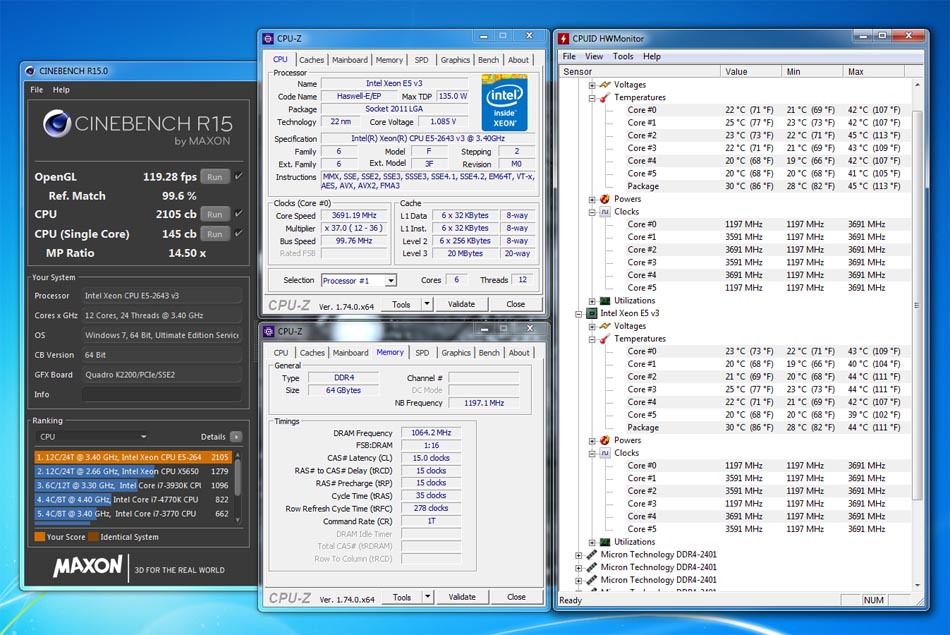Screen dimensions: 950x635
Task: Click the Voltages icon below the Intel Xeon E5 v3 row
Action: (605, 326)
